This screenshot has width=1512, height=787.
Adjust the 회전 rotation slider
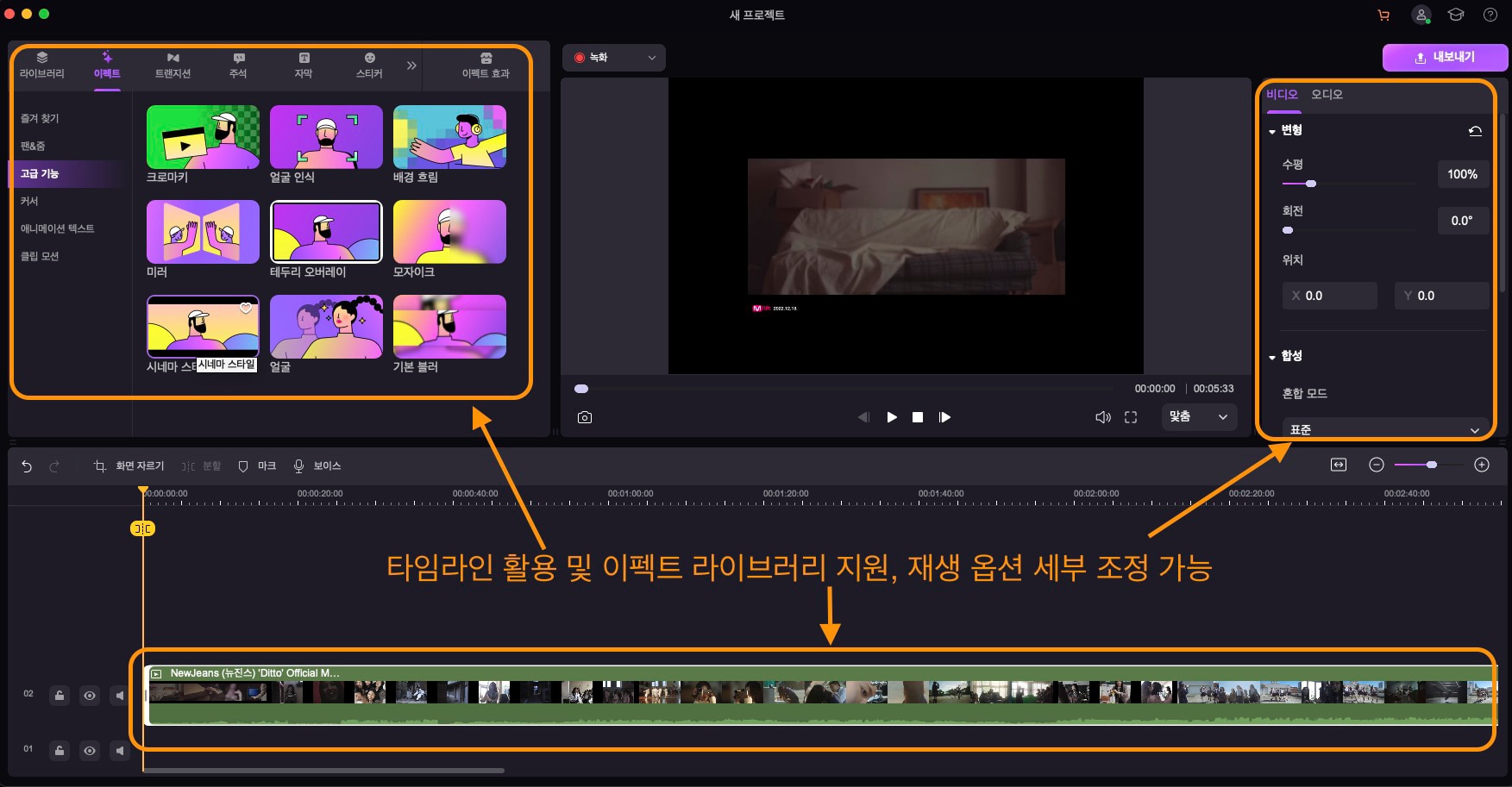click(1348, 230)
